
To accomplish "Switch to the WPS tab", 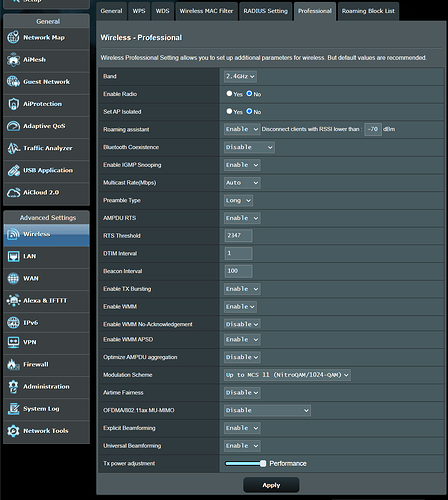I will [x=139, y=11].
